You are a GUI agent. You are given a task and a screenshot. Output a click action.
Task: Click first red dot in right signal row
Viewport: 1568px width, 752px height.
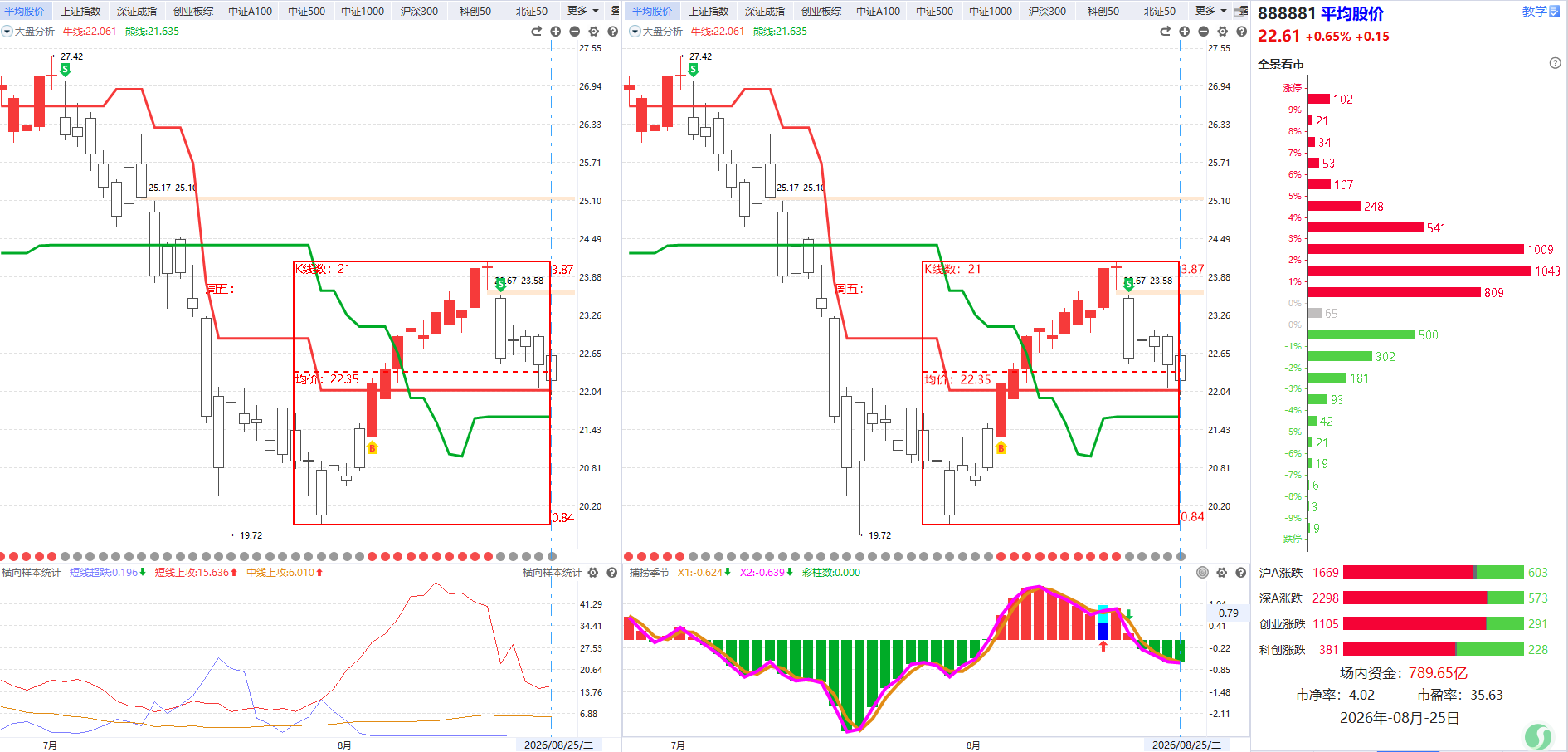[628, 556]
